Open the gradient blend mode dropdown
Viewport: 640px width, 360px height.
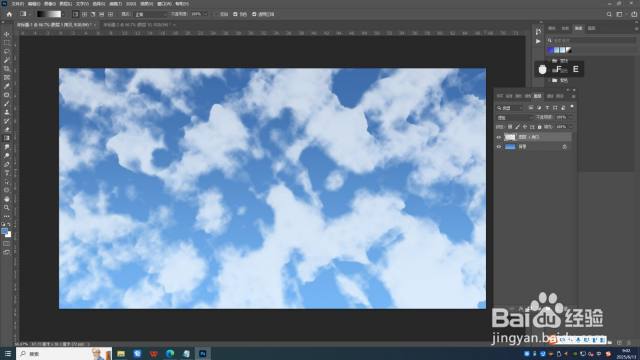(x=151, y=14)
